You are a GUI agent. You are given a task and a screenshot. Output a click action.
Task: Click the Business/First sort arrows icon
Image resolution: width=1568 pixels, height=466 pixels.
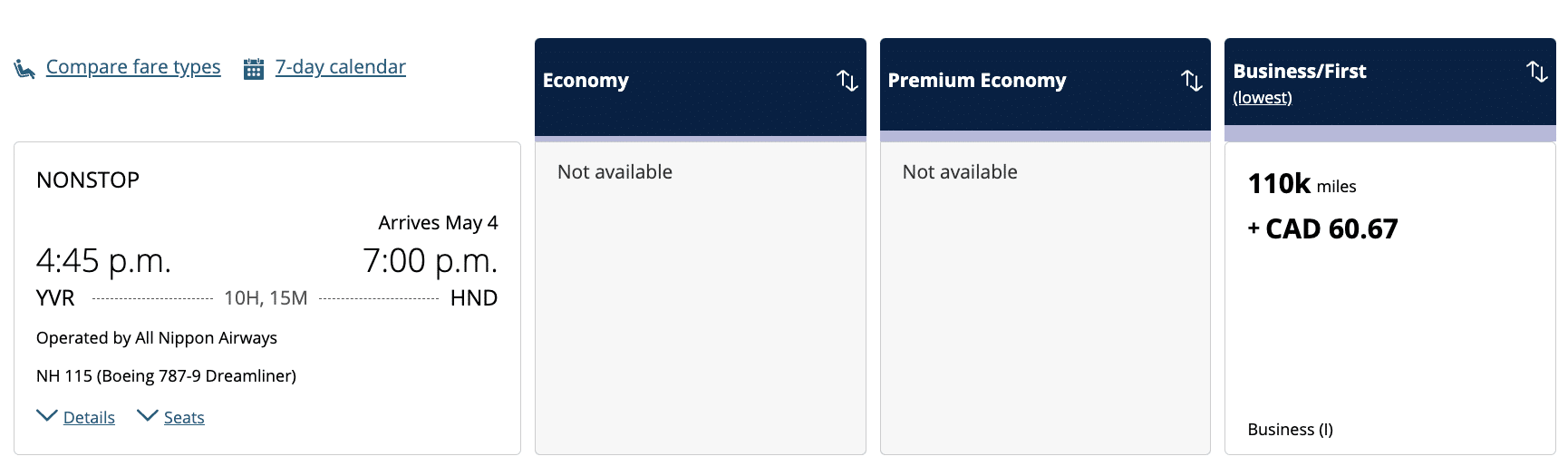click(x=1536, y=71)
